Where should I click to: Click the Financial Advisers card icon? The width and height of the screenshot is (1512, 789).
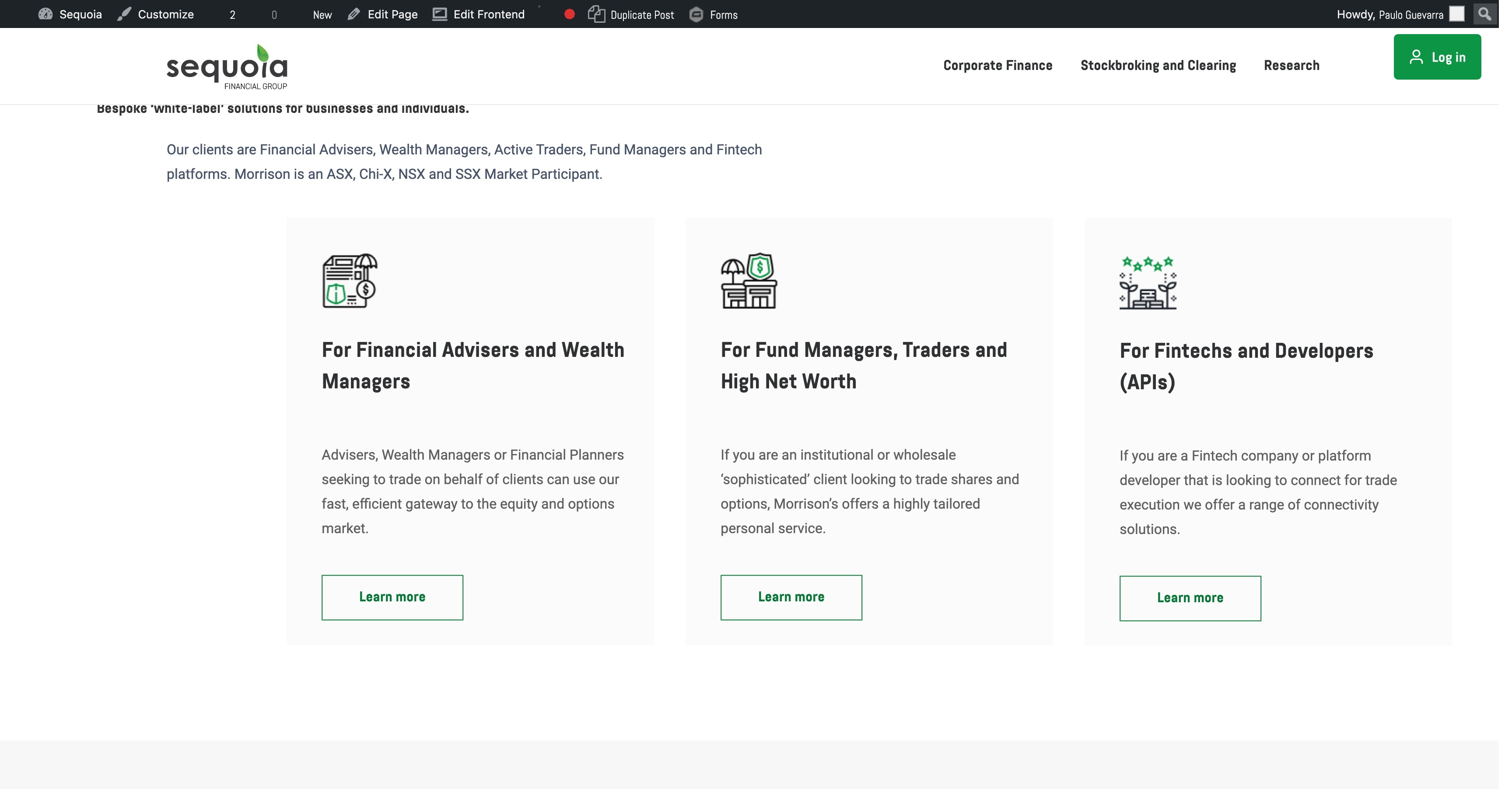coord(350,280)
